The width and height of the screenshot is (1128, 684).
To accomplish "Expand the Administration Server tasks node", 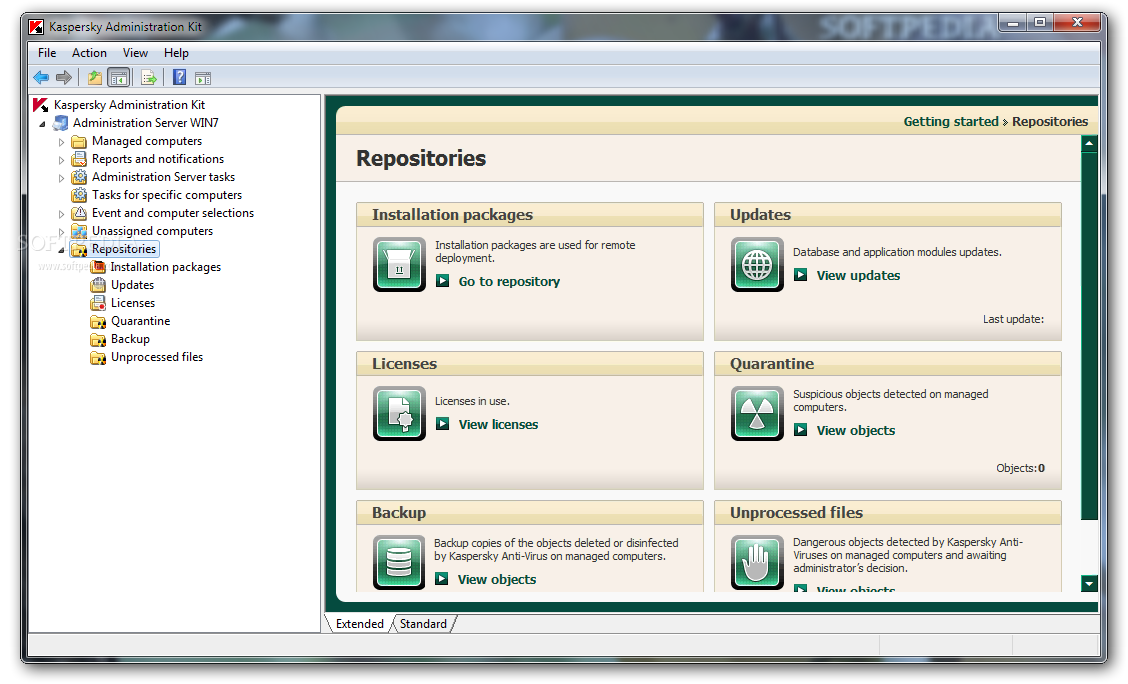I will [61, 178].
